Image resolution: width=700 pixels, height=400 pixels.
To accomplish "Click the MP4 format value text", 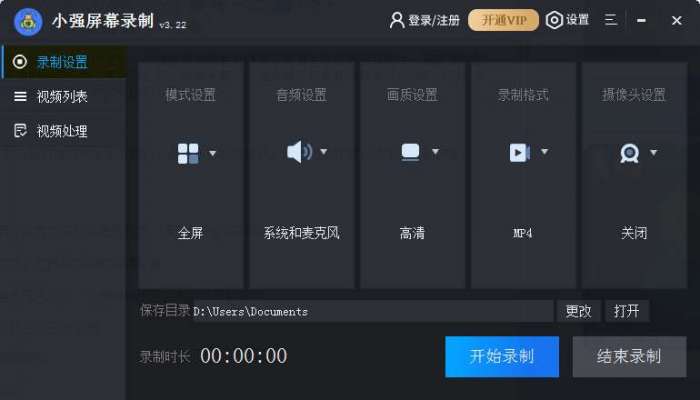I will (x=522, y=233).
